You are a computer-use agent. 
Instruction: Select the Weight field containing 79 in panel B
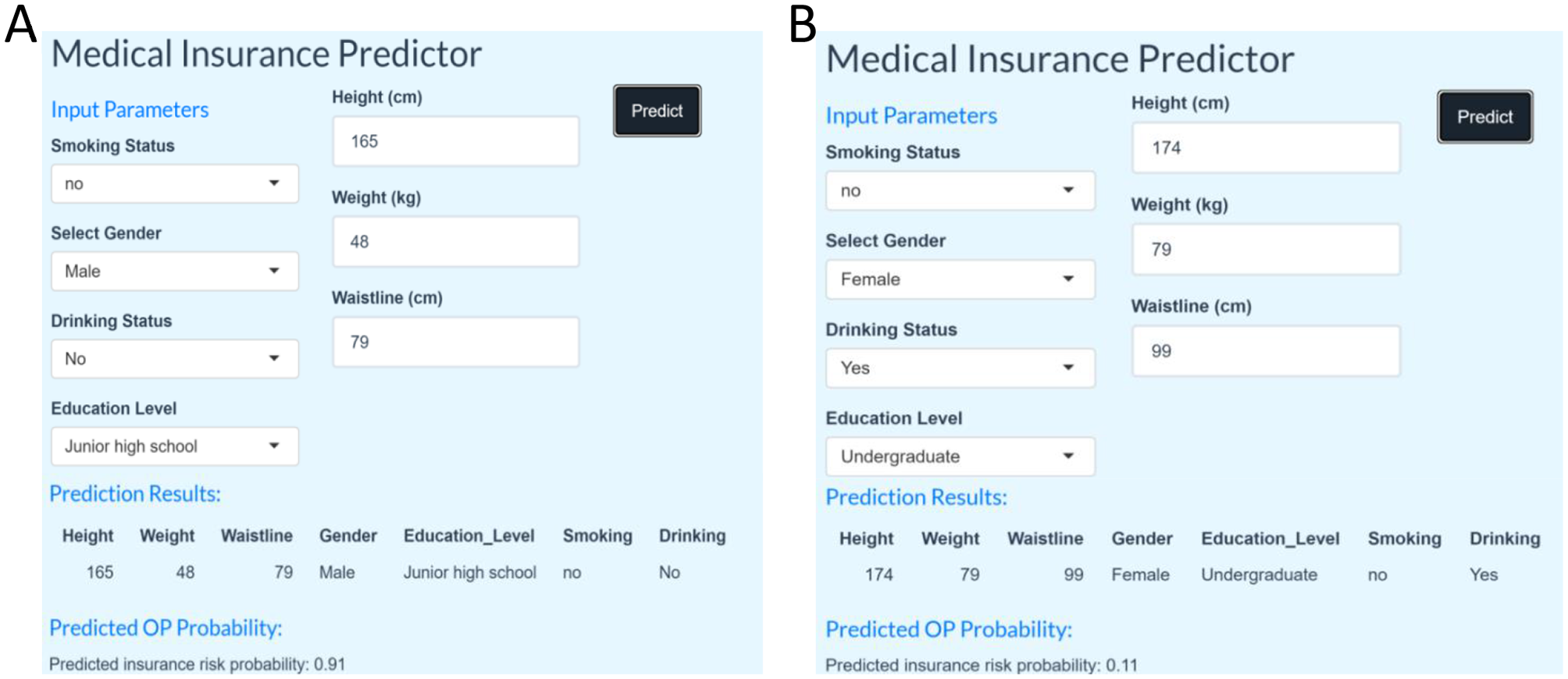click(x=1265, y=249)
